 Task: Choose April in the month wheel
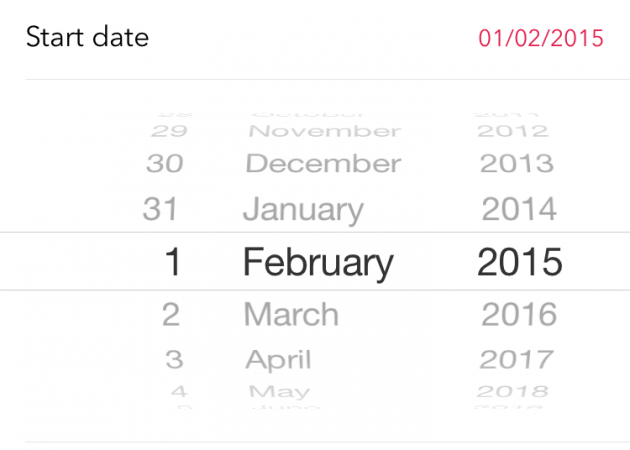(279, 359)
